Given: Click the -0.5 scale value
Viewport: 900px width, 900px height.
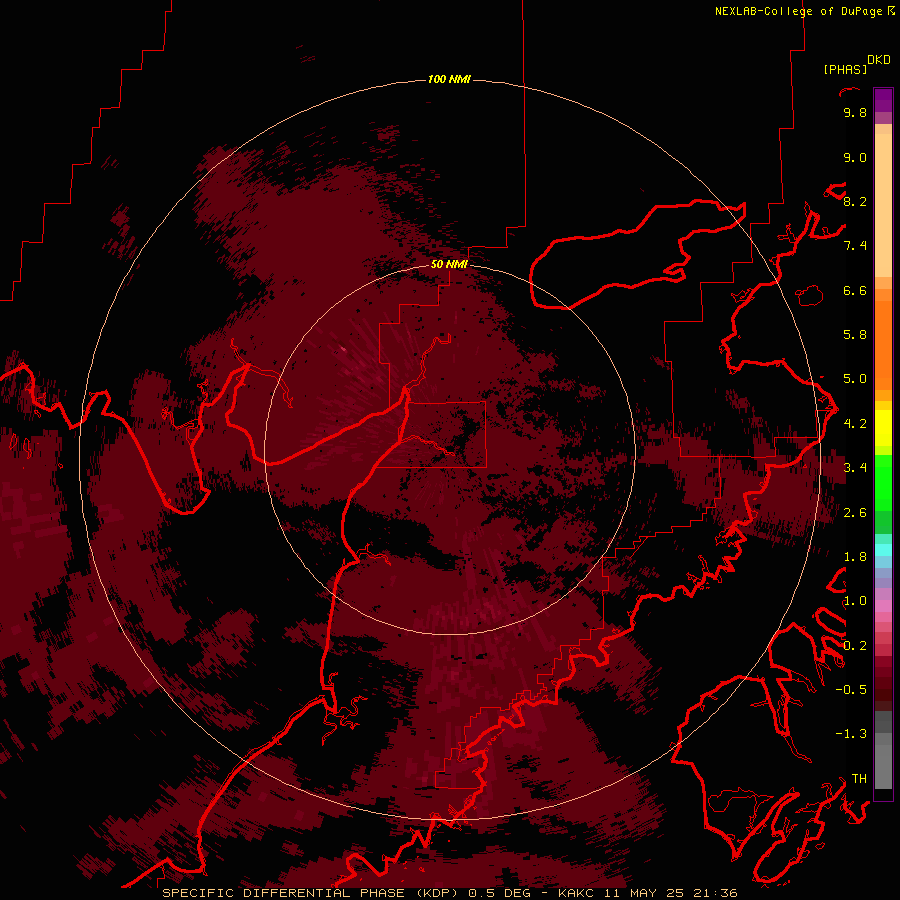Looking at the screenshot, I should click(851, 690).
